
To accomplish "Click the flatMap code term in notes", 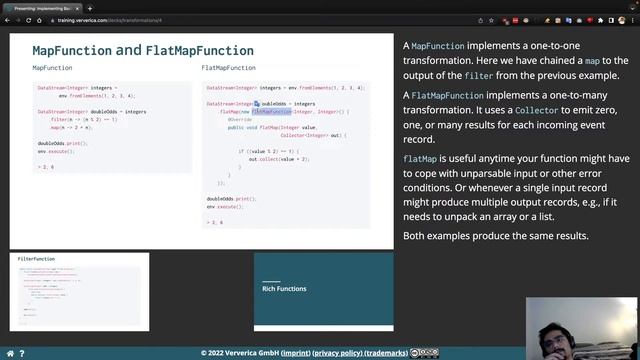I will tap(420, 159).
